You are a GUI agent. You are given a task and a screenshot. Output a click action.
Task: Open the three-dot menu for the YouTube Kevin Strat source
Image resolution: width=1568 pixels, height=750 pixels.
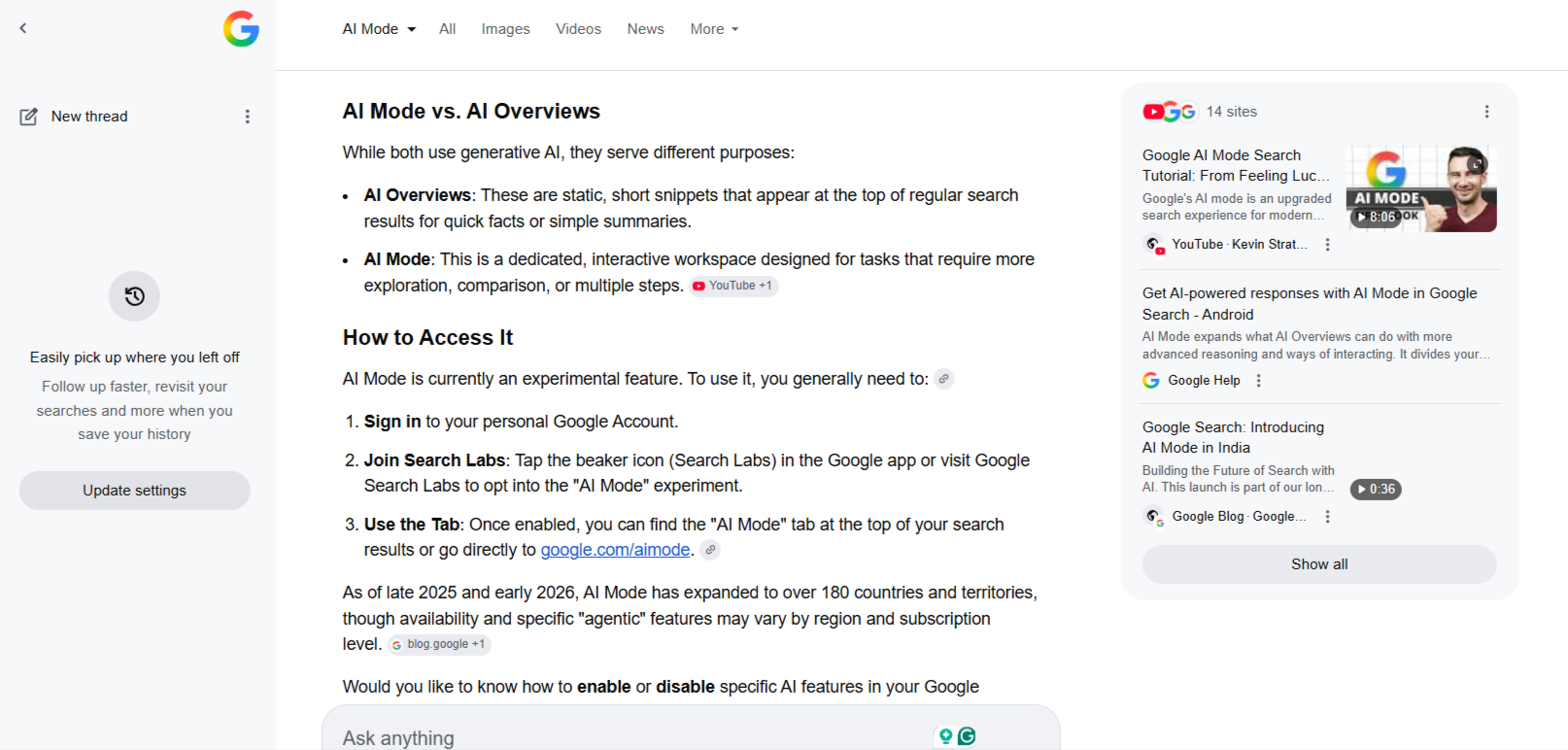click(1328, 245)
